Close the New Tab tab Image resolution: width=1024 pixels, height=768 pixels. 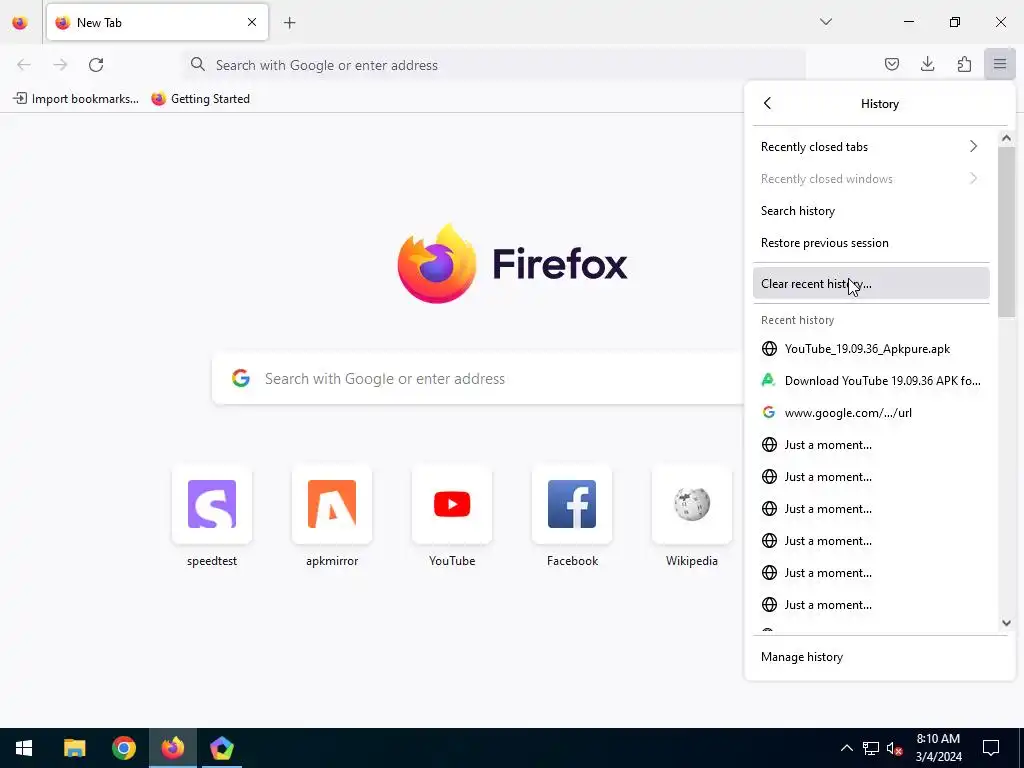click(251, 22)
